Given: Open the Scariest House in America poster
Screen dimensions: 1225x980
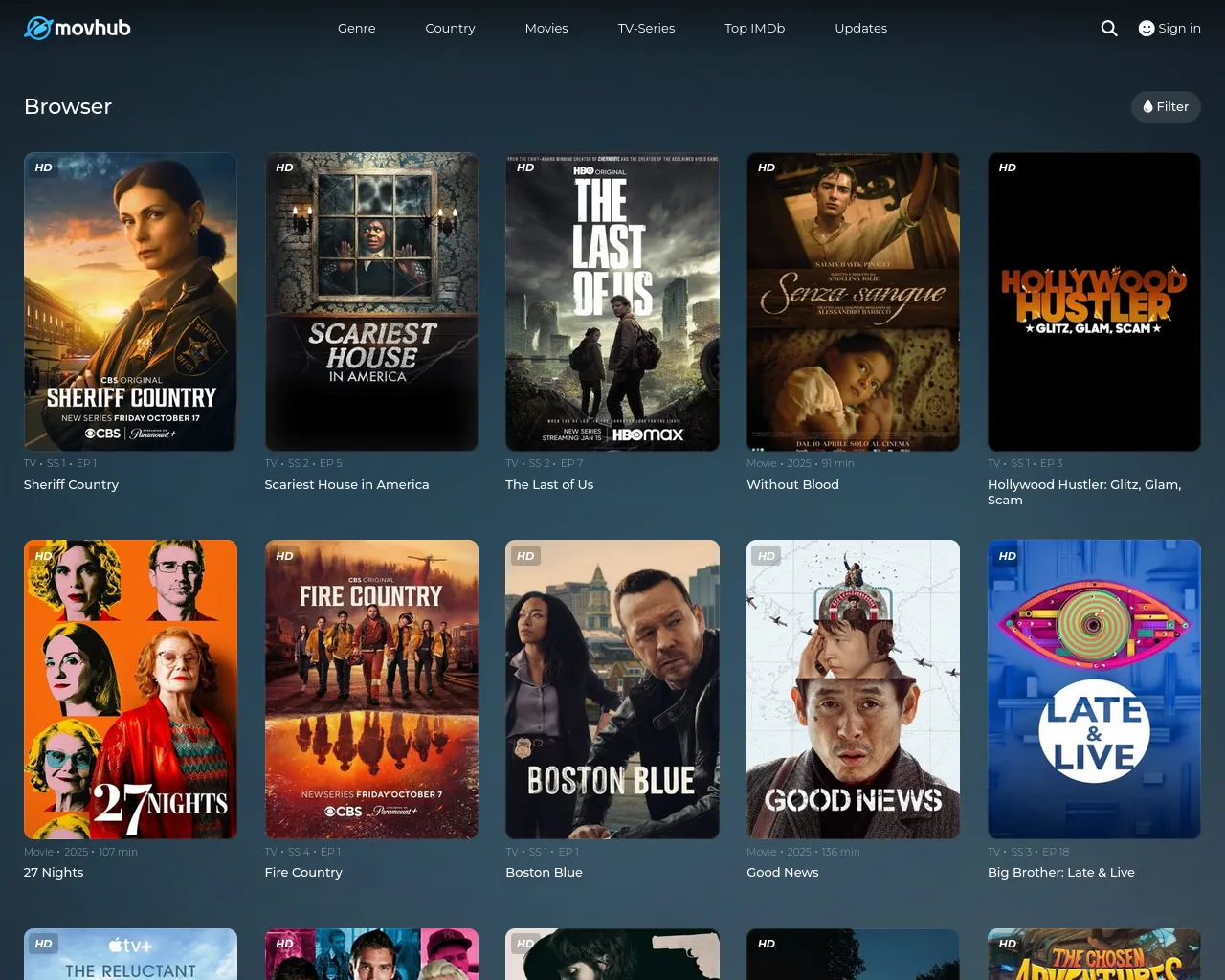Looking at the screenshot, I should tap(371, 301).
